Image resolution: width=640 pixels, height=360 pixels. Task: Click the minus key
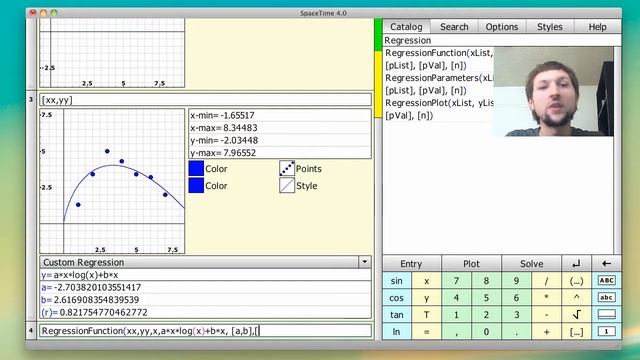(x=546, y=315)
